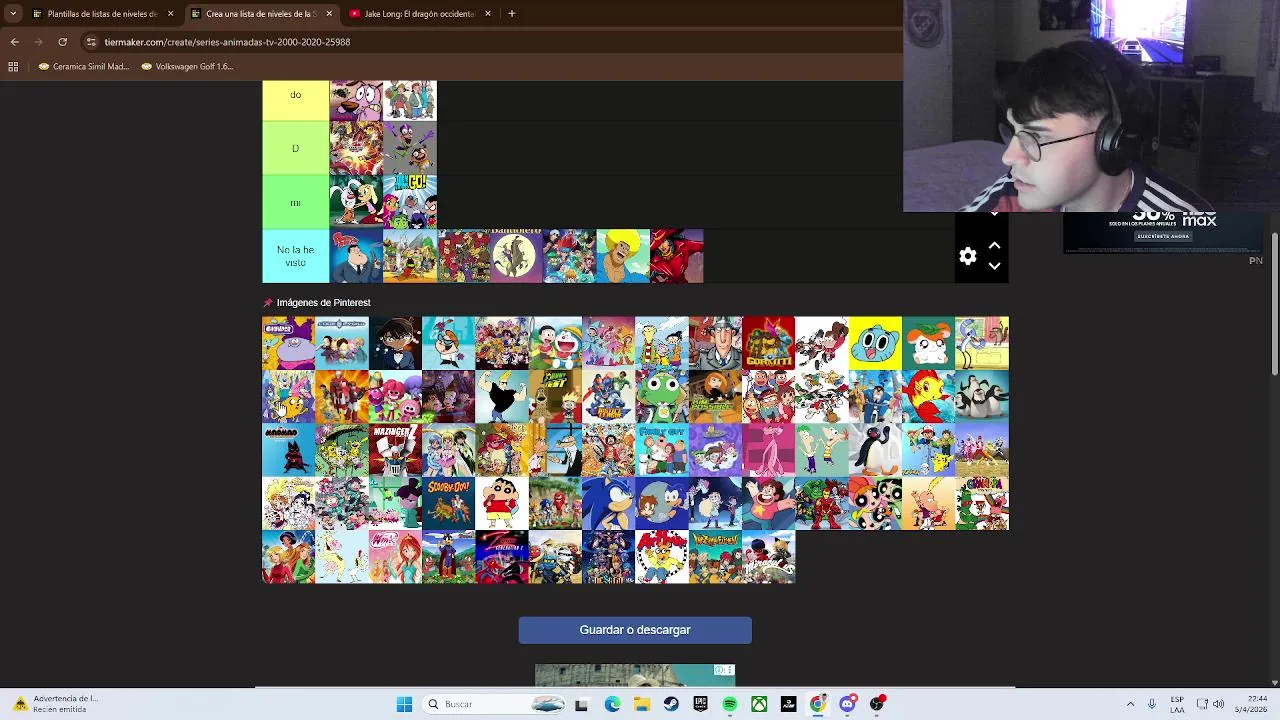Click the page vertical scrollbar
This screenshot has height=720, width=1280.
point(1274,305)
